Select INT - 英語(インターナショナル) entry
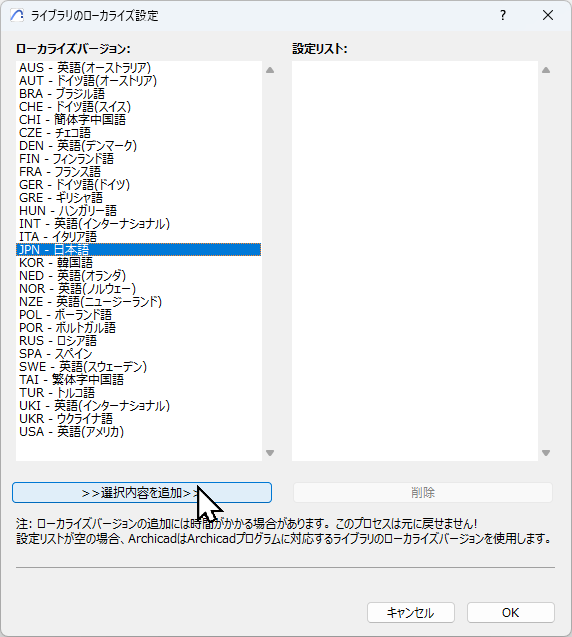572x637 pixels. coord(139,223)
